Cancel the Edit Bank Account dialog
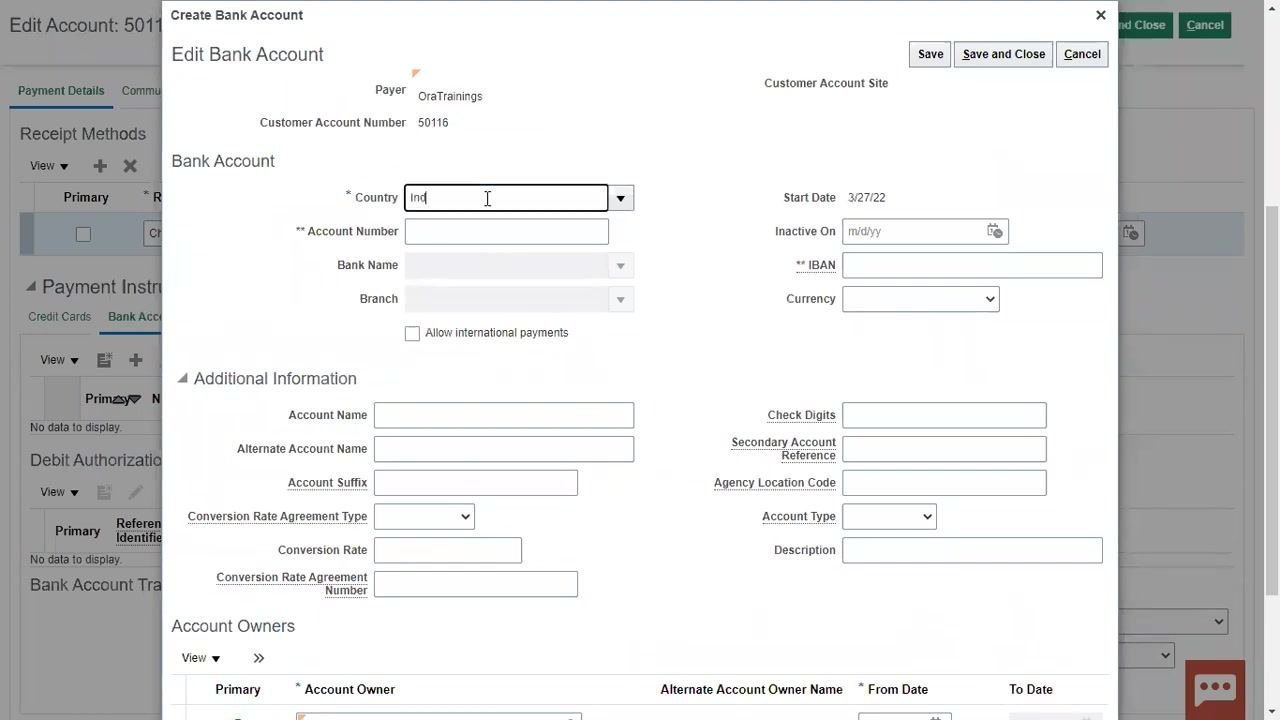 click(x=1082, y=54)
